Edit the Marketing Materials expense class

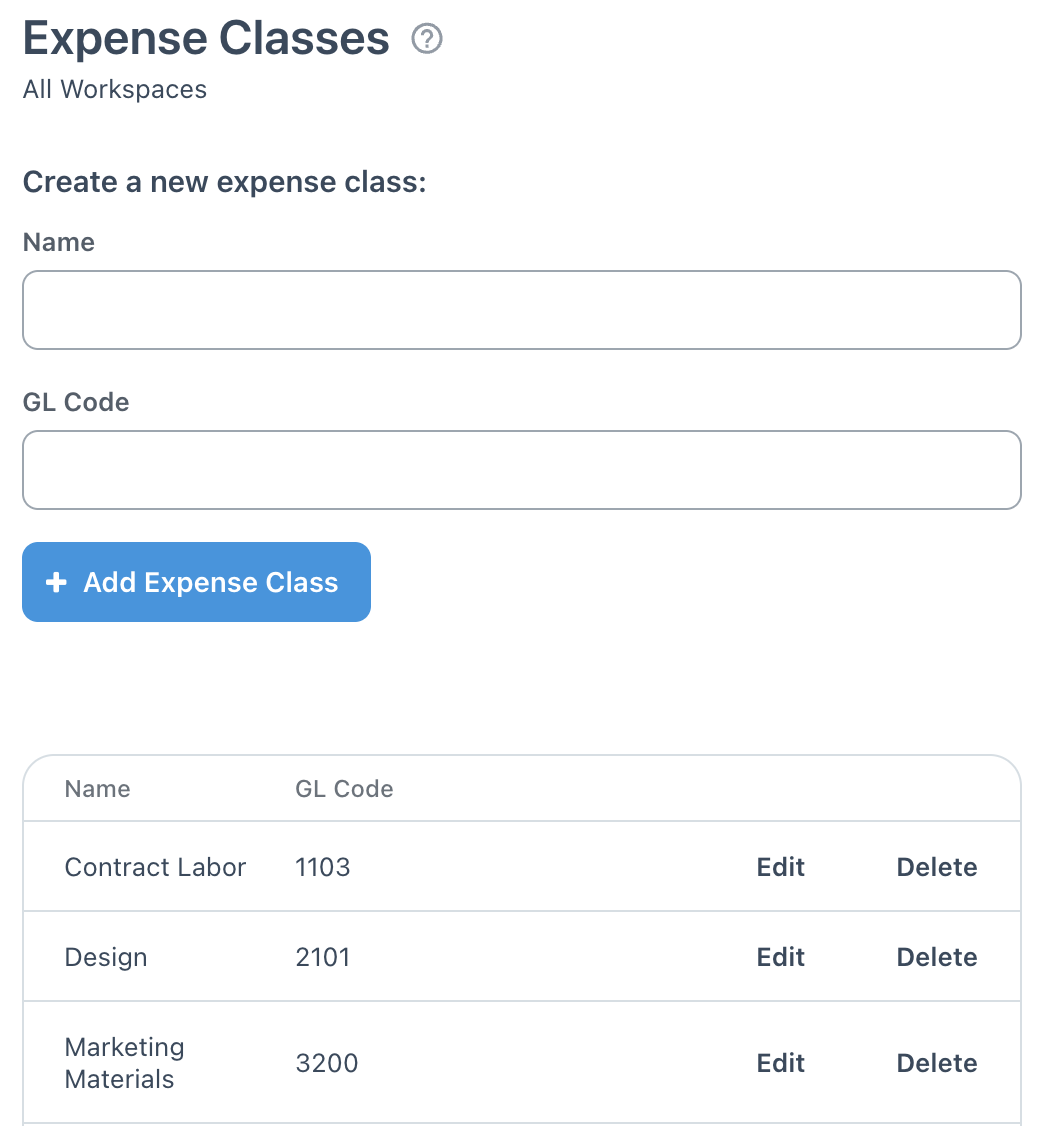tap(780, 1063)
